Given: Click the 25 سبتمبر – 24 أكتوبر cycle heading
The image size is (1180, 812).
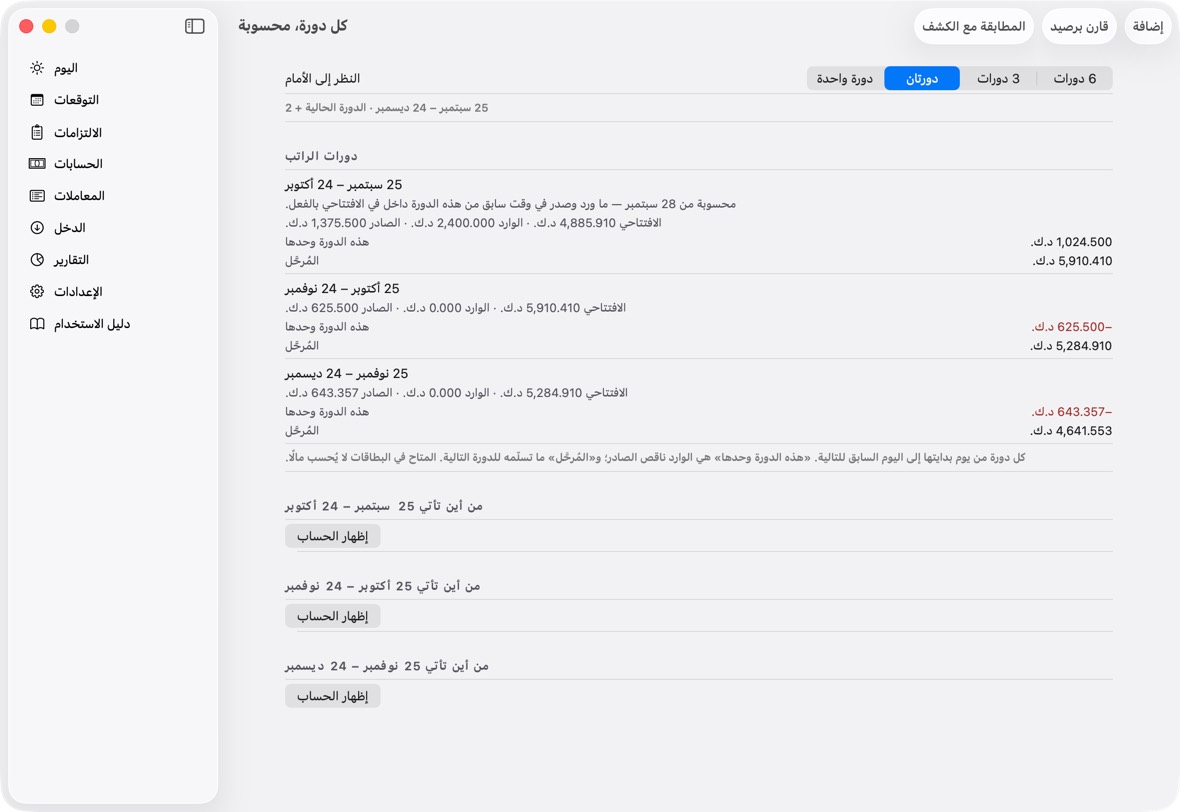Looking at the screenshot, I should pos(344,184).
